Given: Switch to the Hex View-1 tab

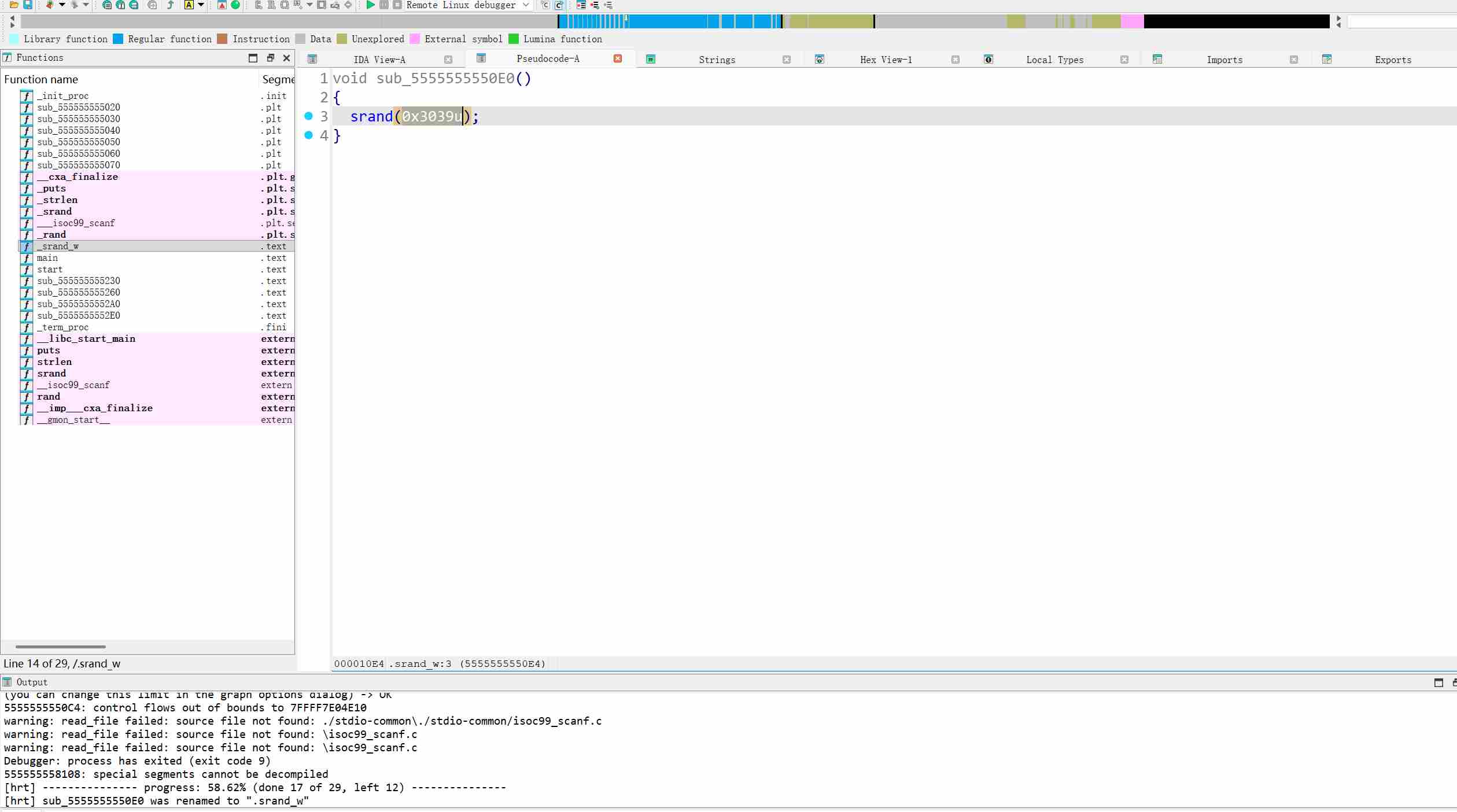Looking at the screenshot, I should click(x=885, y=60).
